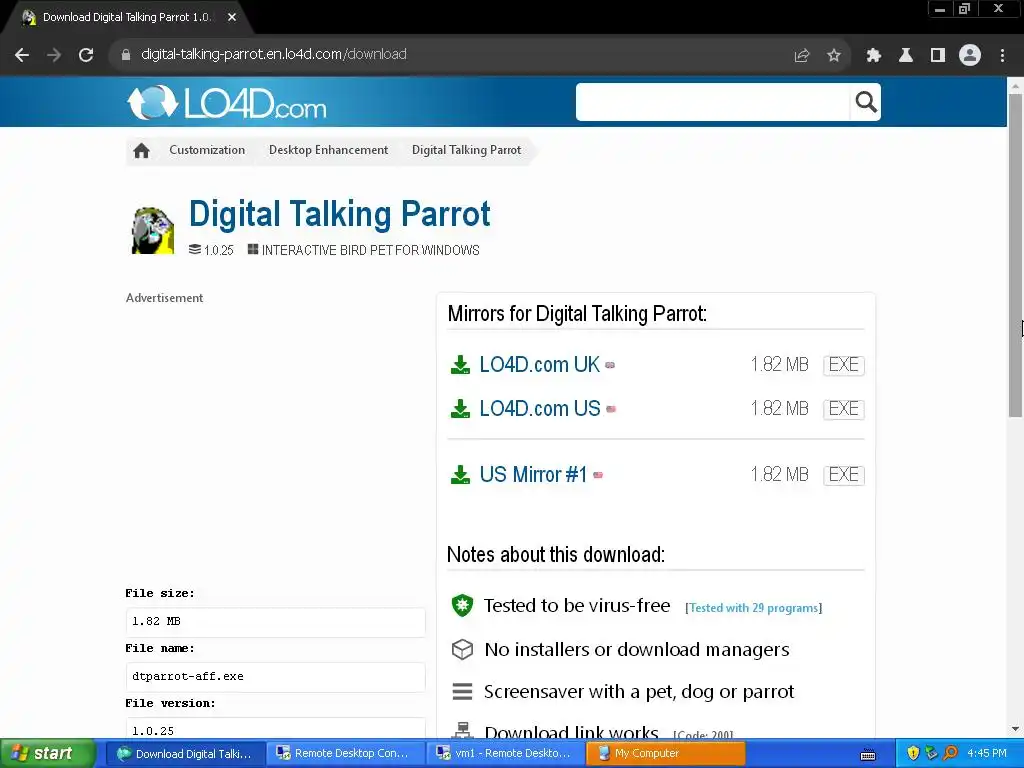Click the Chrome Labs flask icon

point(906,56)
